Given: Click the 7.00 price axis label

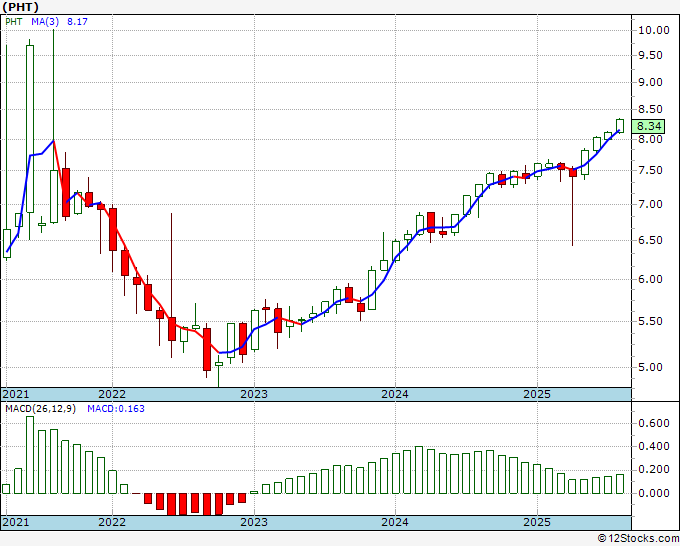Looking at the screenshot, I should coord(650,204).
